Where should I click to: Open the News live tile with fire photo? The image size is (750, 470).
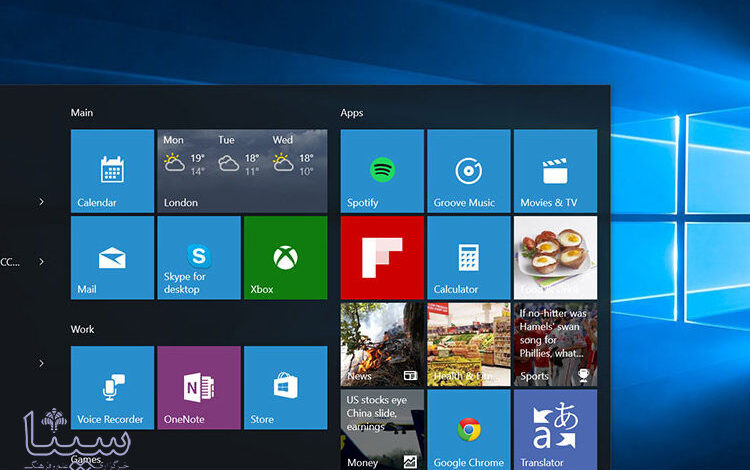tap(382, 344)
